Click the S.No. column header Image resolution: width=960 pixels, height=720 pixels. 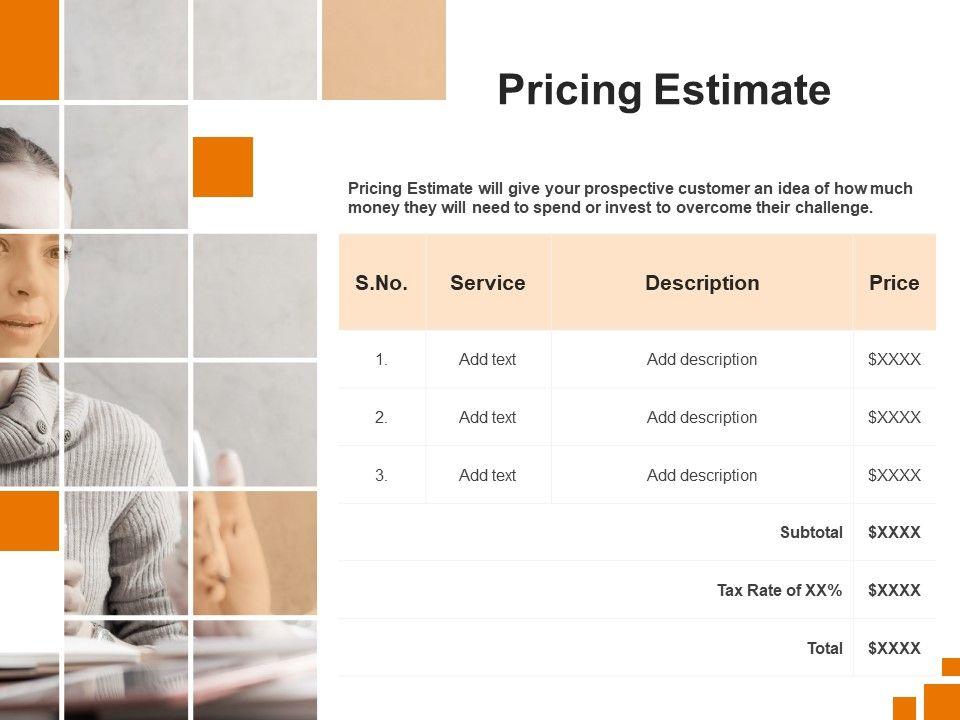tap(381, 283)
